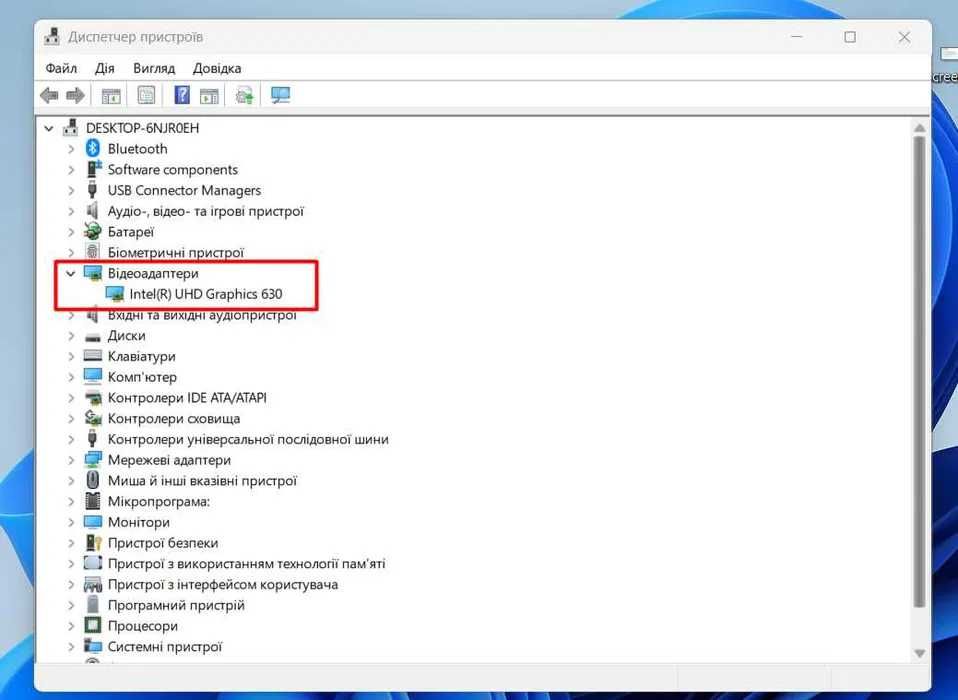Screen dimensions: 958x700
Task: Select Вхідні та вихідні аудіопристрої row
Action: pyautogui.click(x=202, y=315)
